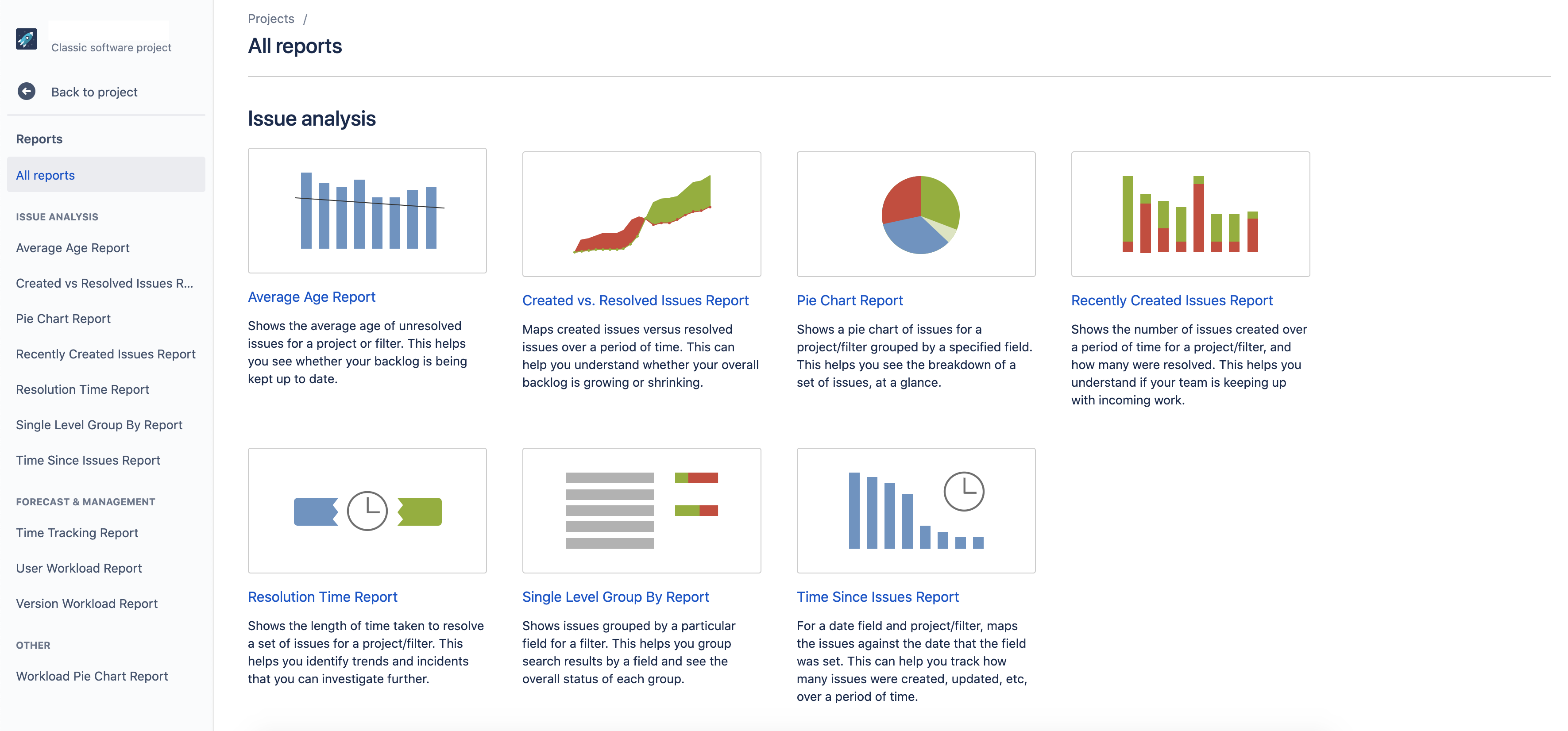This screenshot has height=731, width=1568.
Task: Open Version Workload Report from the sidebar
Action: click(87, 603)
